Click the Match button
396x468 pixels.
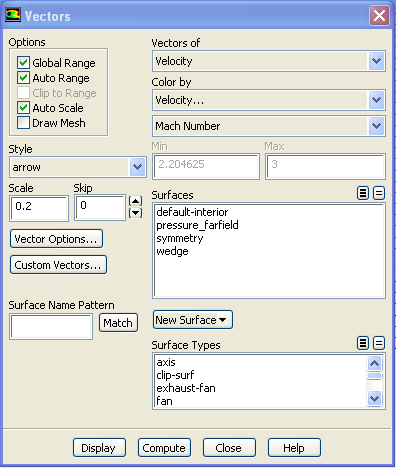point(118,323)
